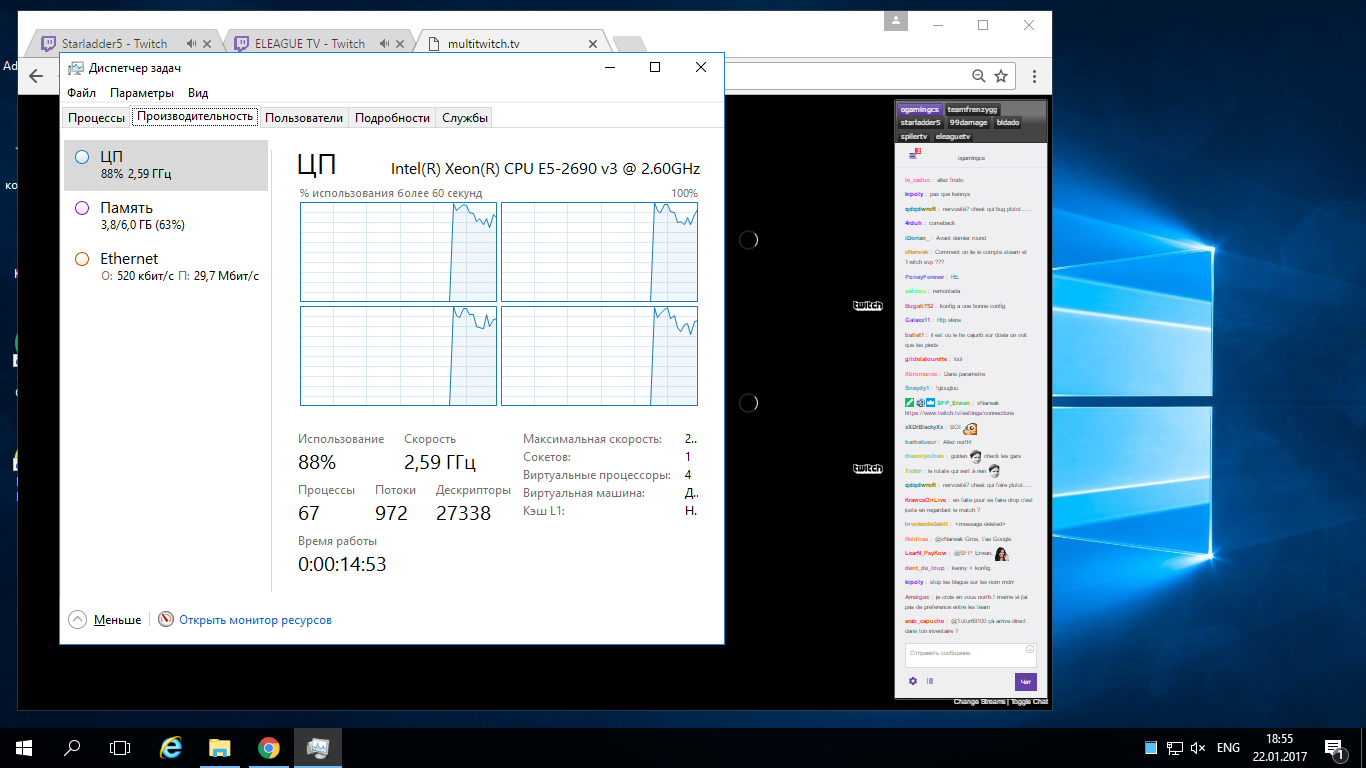Image resolution: width=1366 pixels, height=768 pixels.
Task: Mute the Starladder5 Twitch tab audio icon
Action: [x=190, y=44]
